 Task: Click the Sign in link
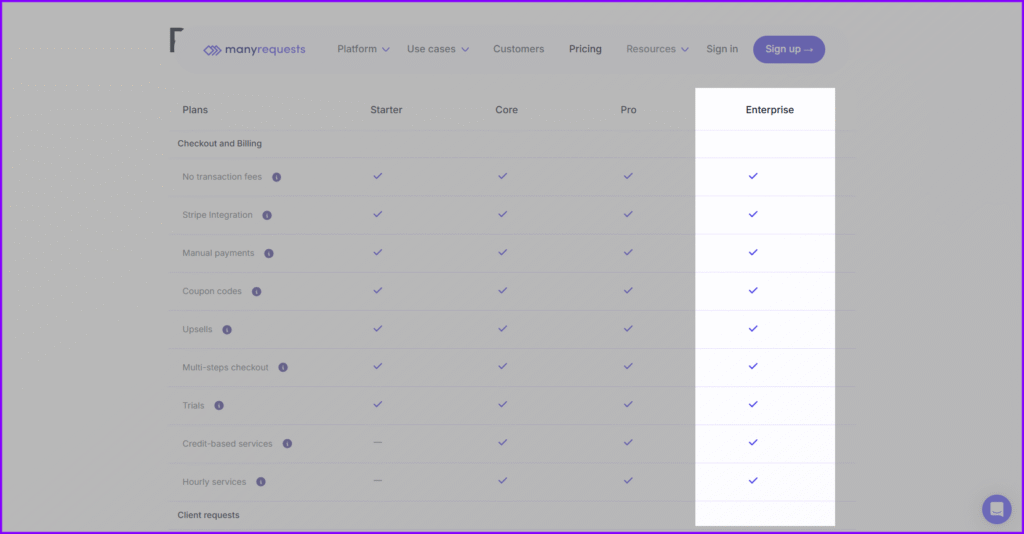(722, 49)
